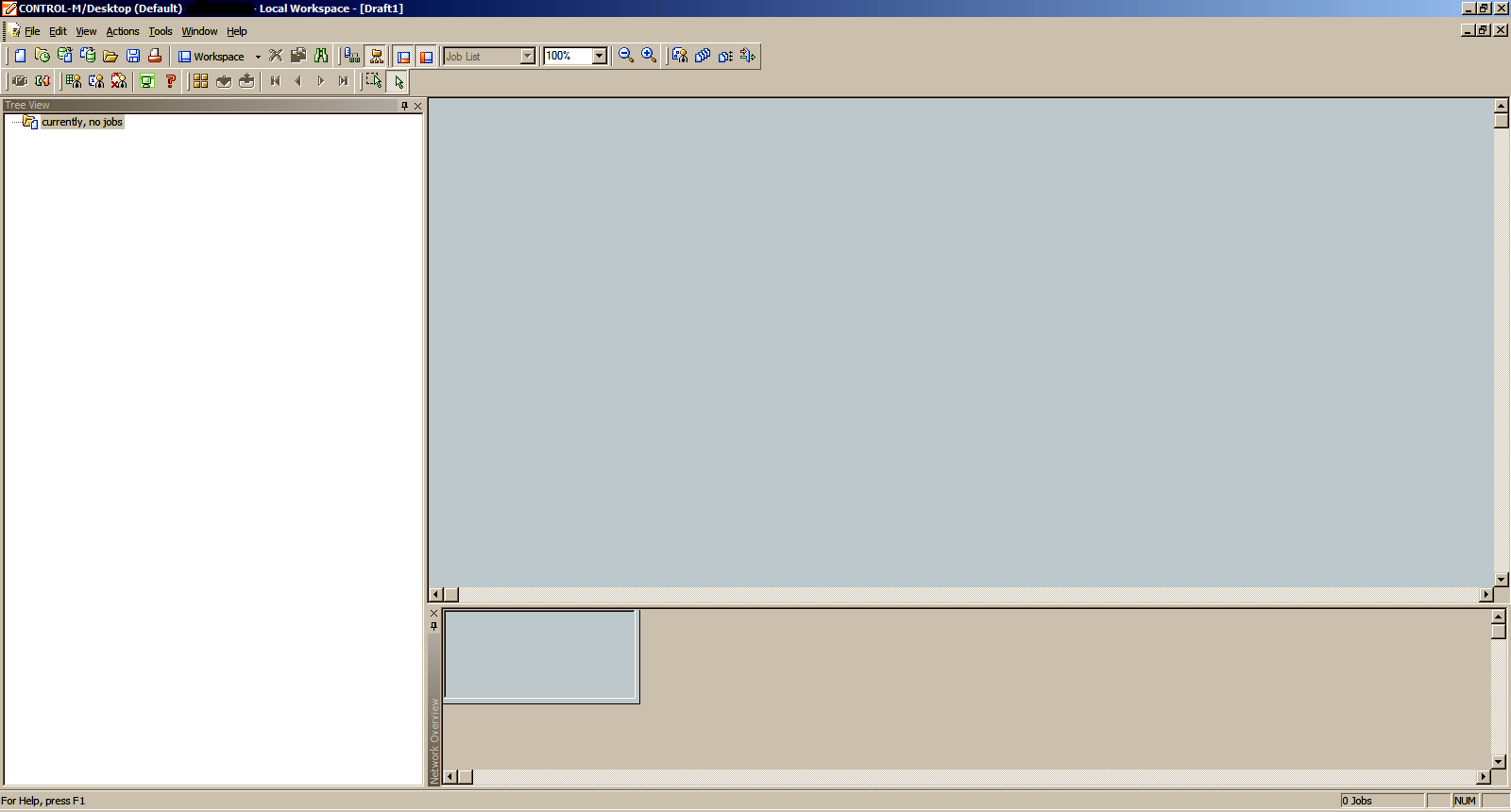Select the pointer arrow tool
The image size is (1511, 812).
(x=399, y=82)
